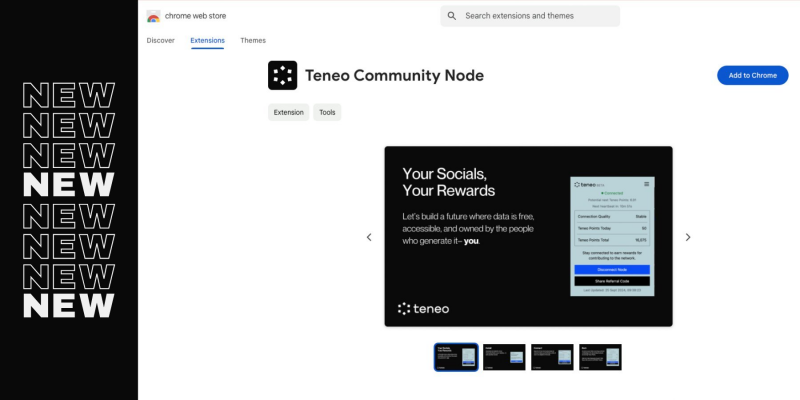Viewport: 800px width, 400px height.
Task: Click the hamburger menu in Teneo preview
Action: pyautogui.click(x=646, y=184)
